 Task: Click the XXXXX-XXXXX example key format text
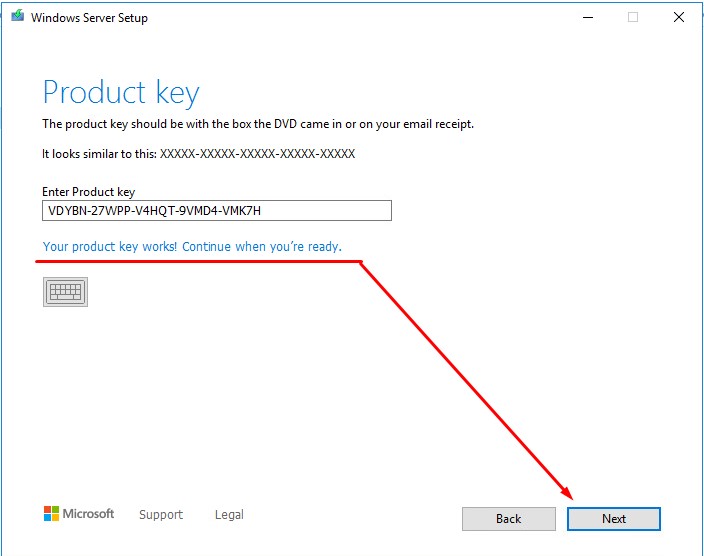[257, 155]
